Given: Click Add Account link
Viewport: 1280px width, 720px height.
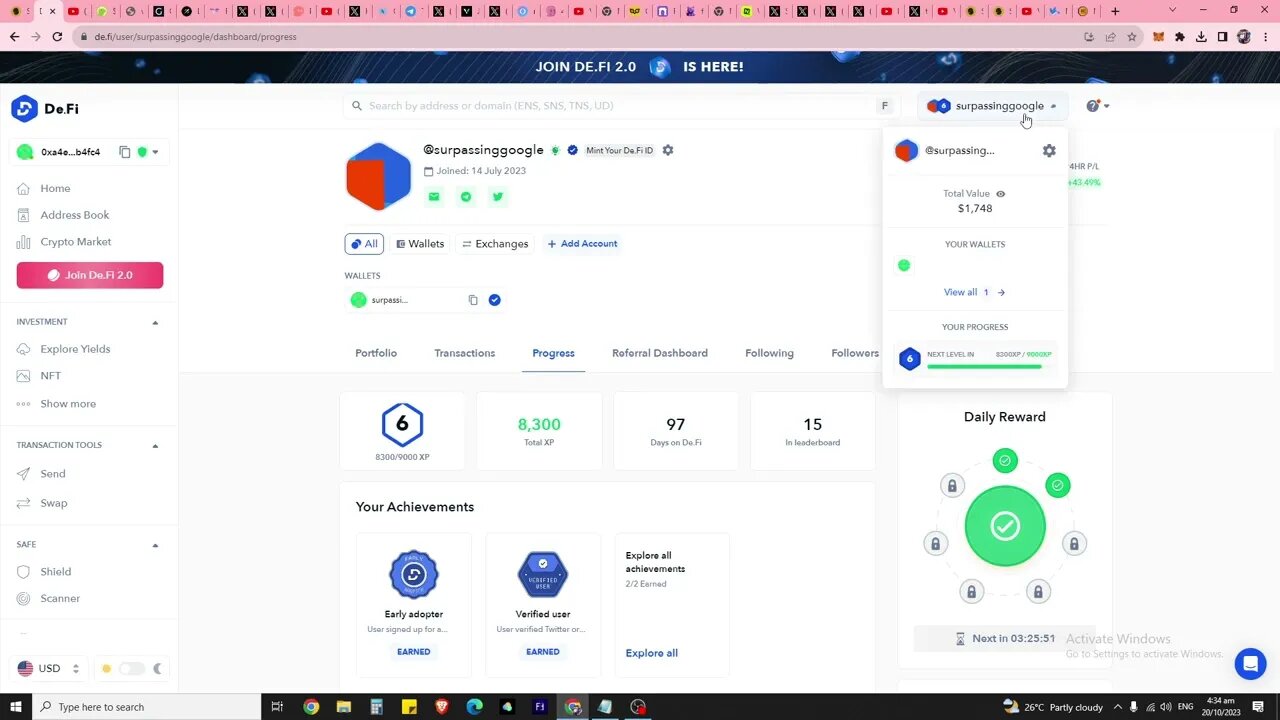Looking at the screenshot, I should point(582,244).
